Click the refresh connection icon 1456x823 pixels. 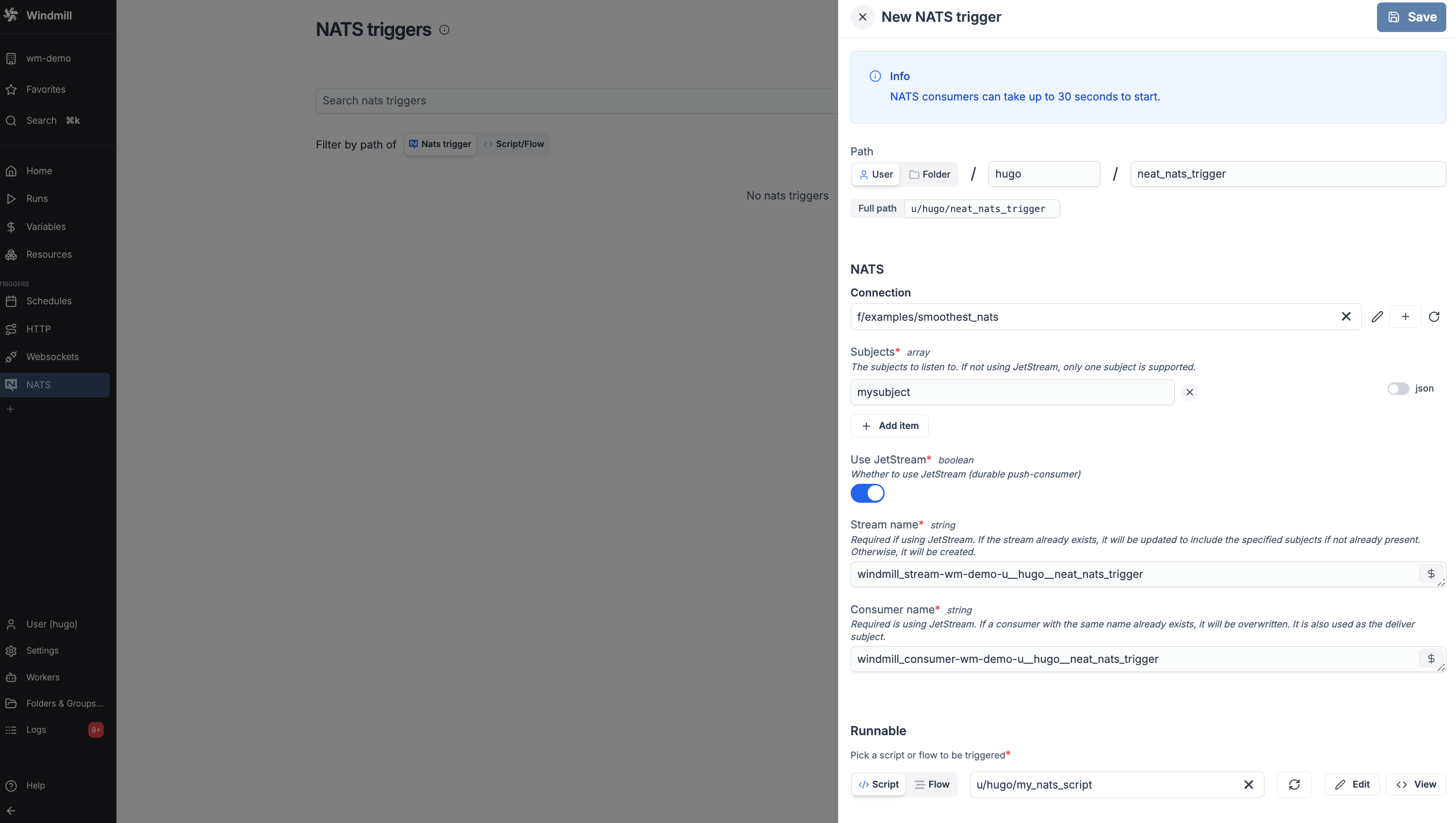point(1434,317)
